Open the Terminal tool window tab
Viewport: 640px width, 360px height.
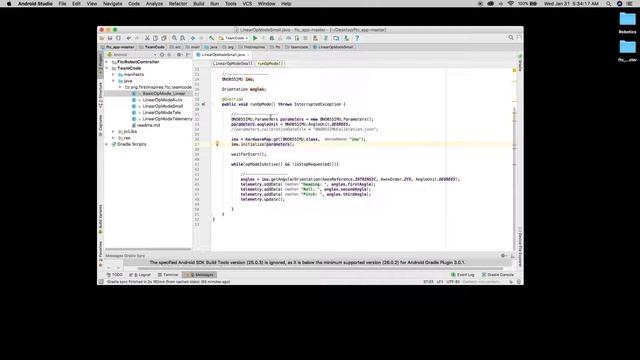tap(168, 275)
